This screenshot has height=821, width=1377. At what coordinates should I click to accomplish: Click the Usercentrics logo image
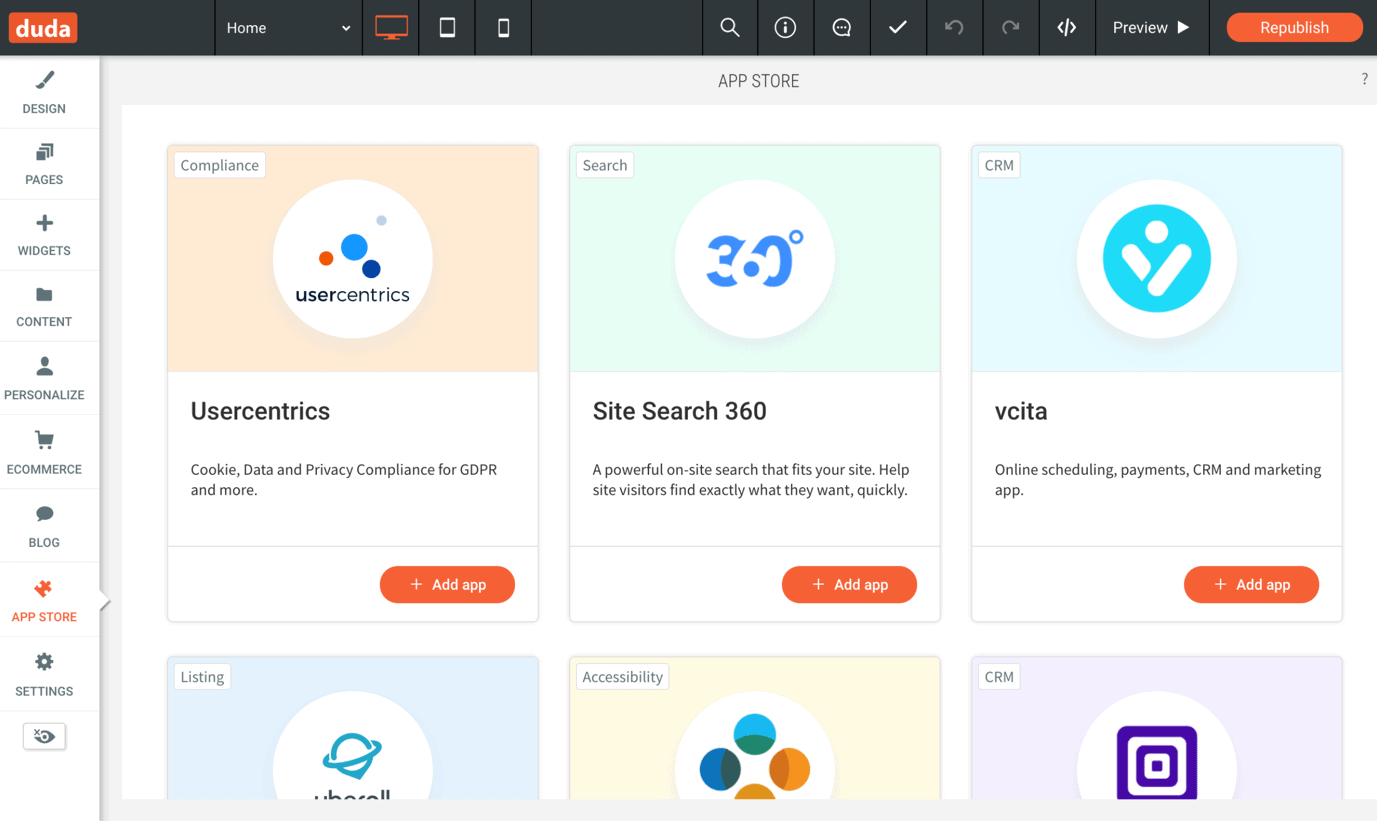pos(353,259)
